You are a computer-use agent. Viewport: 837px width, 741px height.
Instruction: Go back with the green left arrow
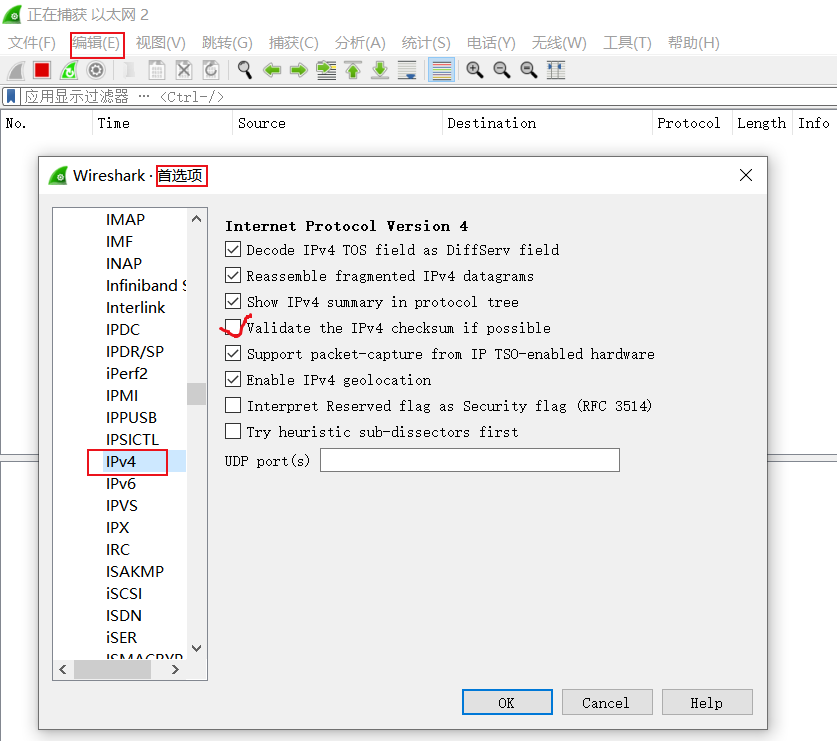(x=272, y=70)
